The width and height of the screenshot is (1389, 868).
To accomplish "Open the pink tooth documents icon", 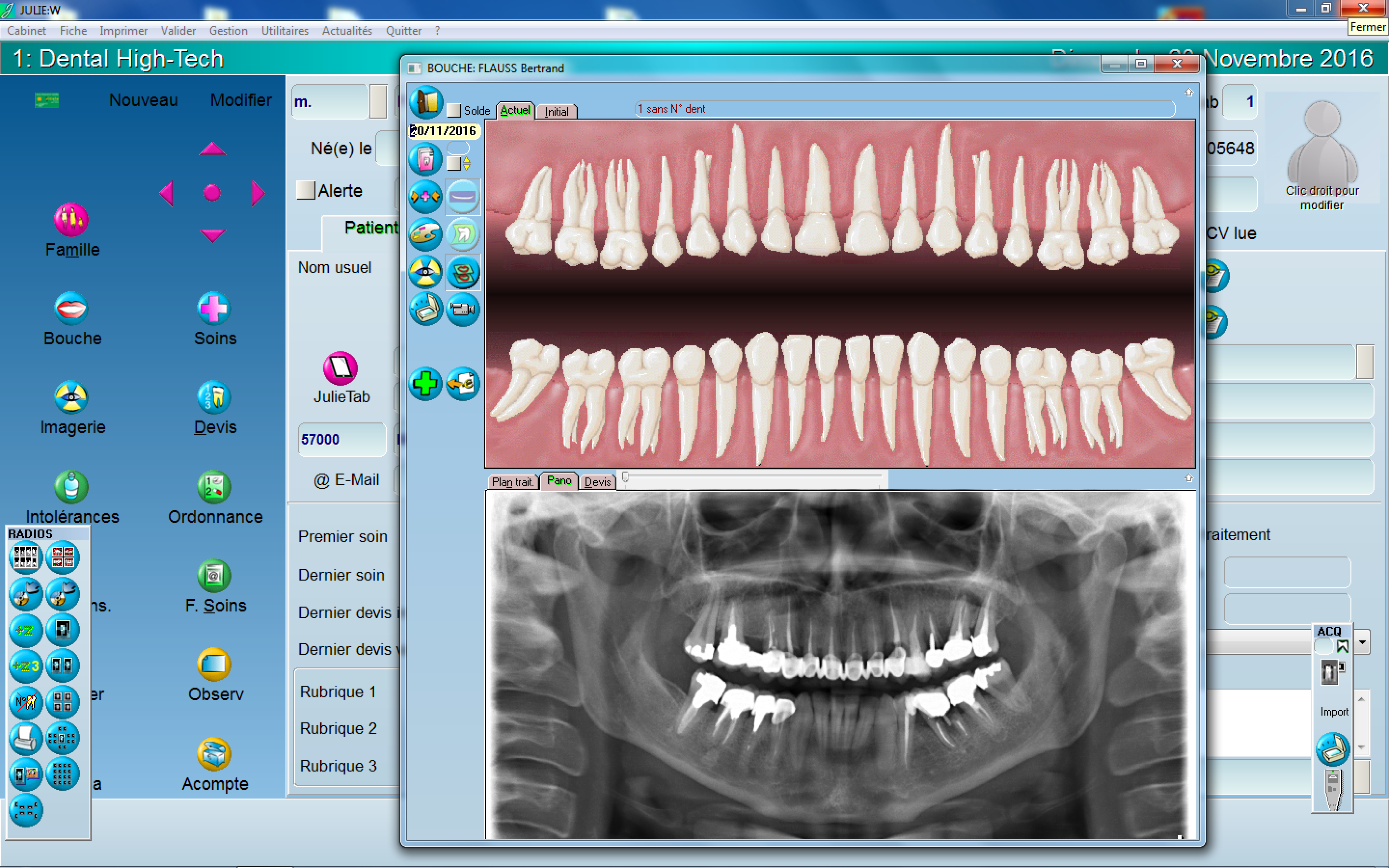I will click(x=425, y=159).
